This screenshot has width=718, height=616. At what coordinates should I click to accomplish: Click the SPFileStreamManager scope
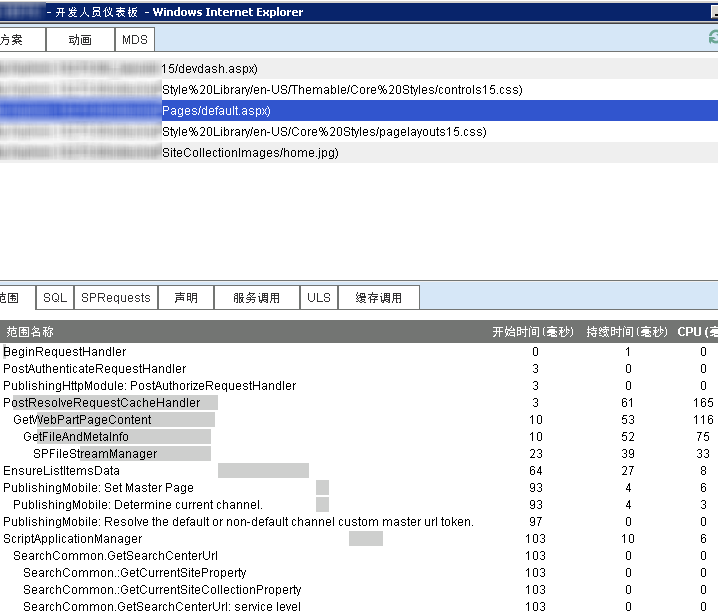pyautogui.click(x=95, y=453)
